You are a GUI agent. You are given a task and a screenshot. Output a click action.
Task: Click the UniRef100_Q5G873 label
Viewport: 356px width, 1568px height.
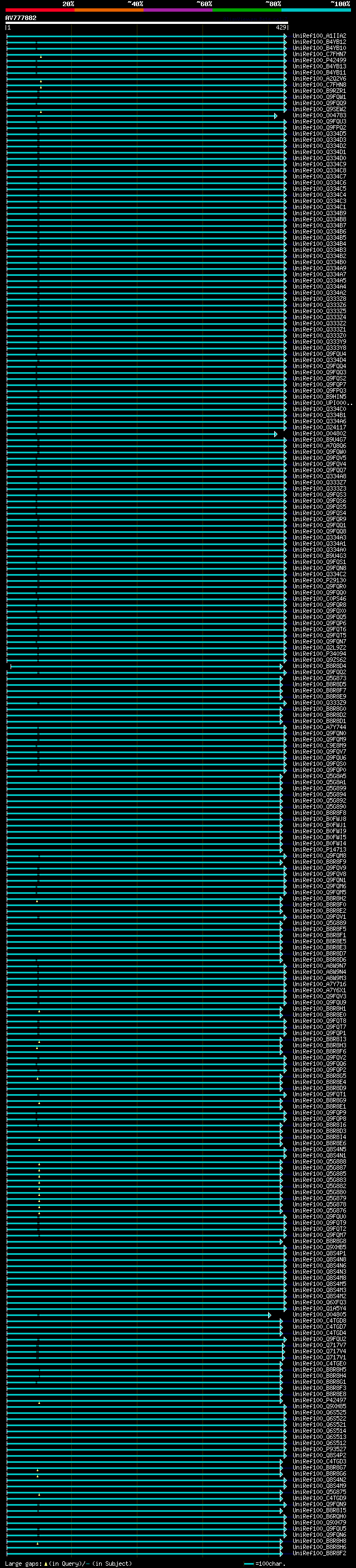[319, 679]
